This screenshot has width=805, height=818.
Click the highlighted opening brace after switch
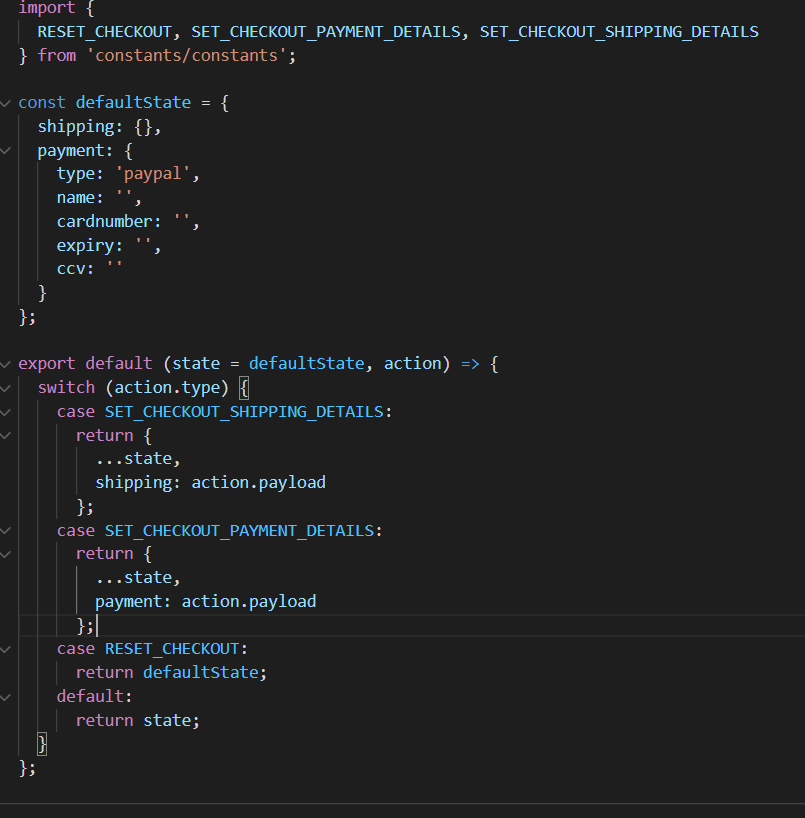point(244,388)
